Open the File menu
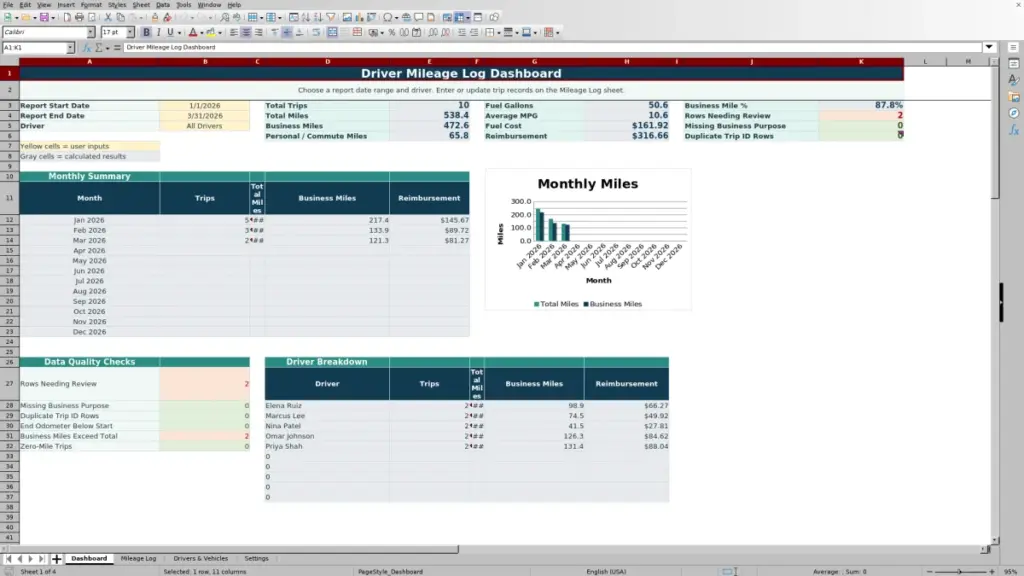 click(8, 5)
